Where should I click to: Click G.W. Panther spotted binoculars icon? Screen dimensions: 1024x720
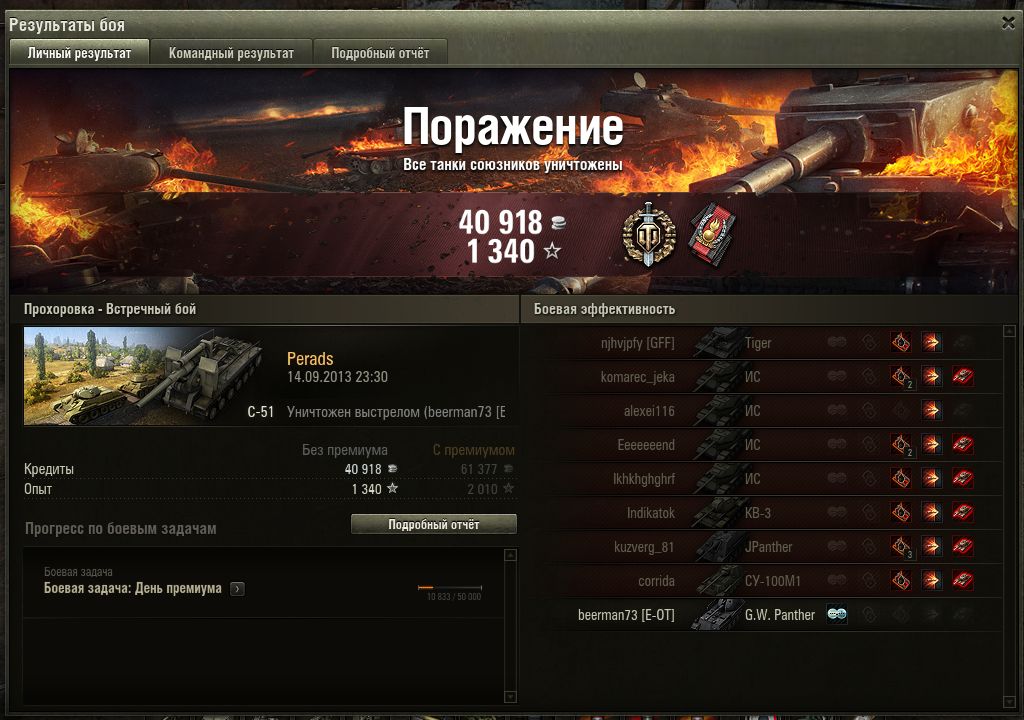(837, 614)
